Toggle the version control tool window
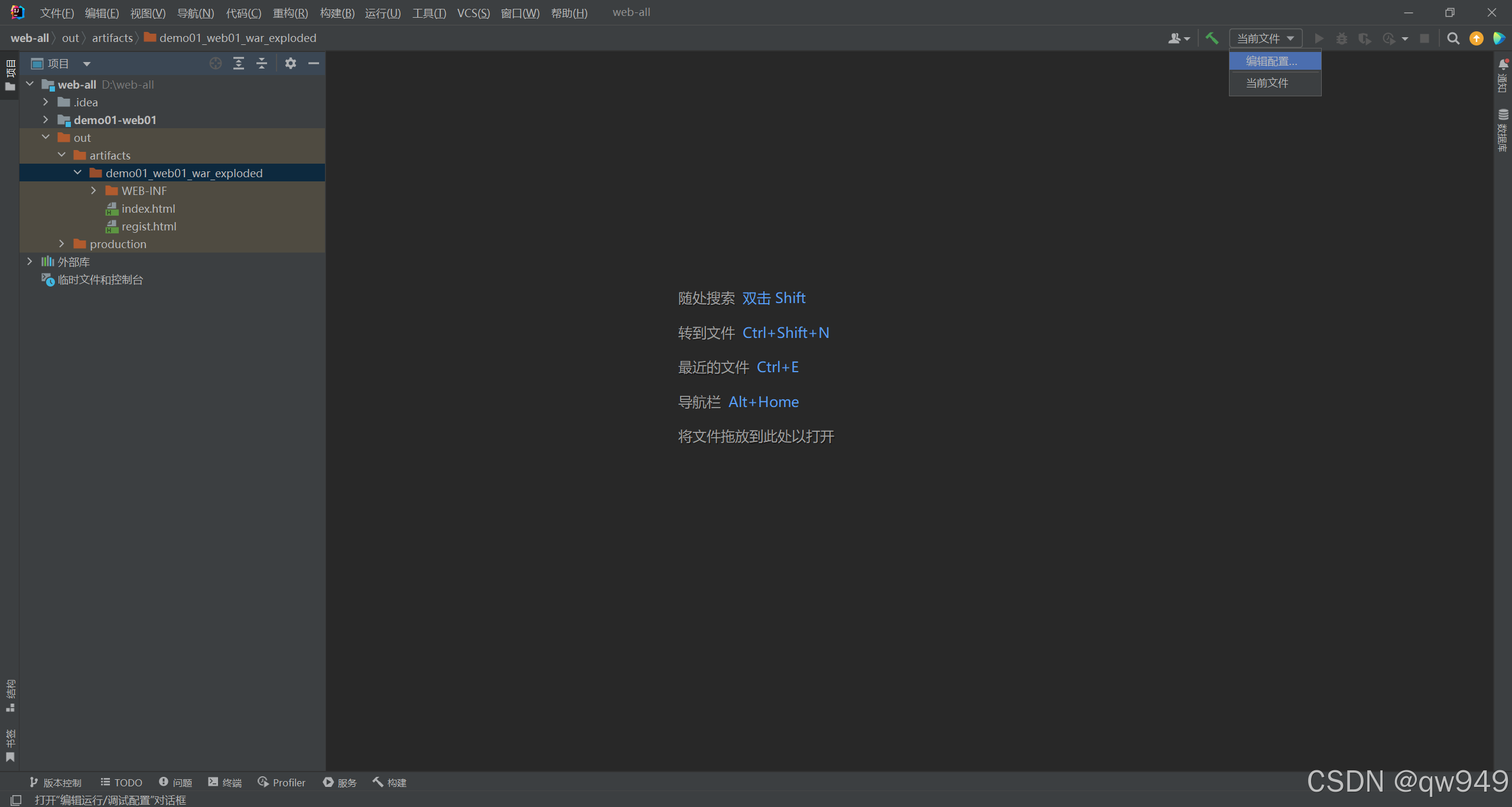Viewport: 1512px width, 807px height. pos(56,782)
